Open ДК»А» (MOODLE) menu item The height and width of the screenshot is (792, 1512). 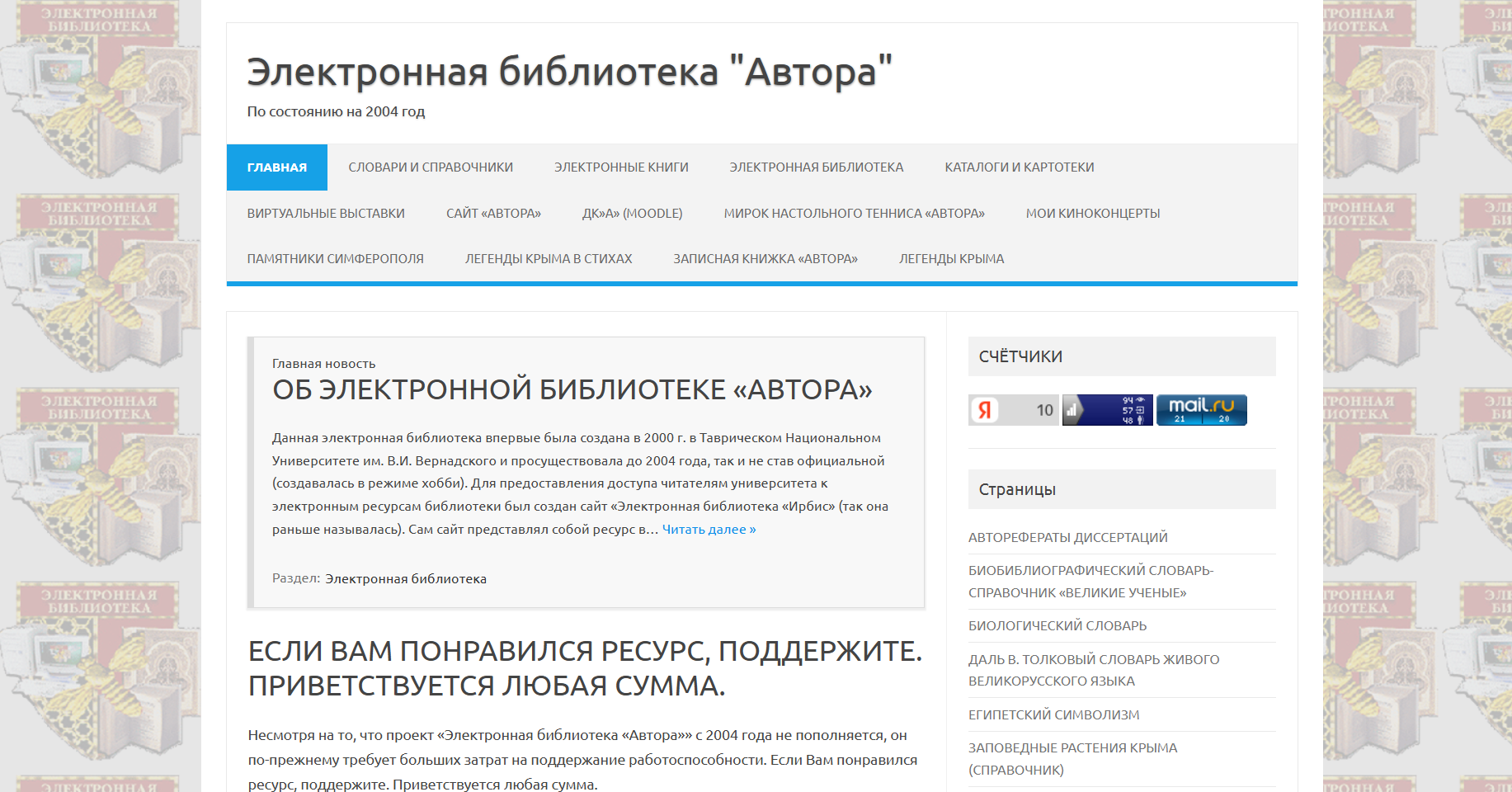coord(633,214)
